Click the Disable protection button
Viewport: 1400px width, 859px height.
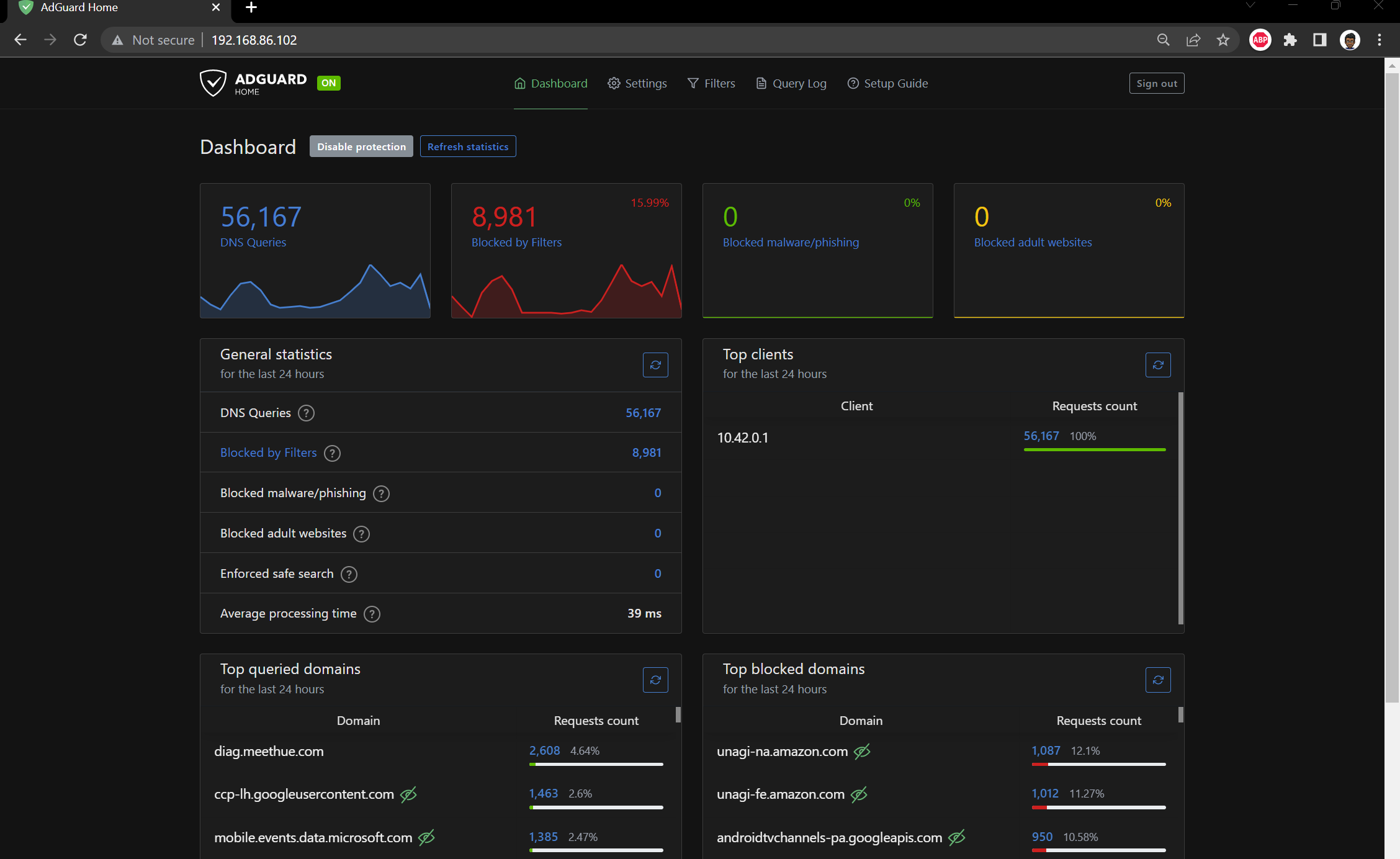pos(361,146)
